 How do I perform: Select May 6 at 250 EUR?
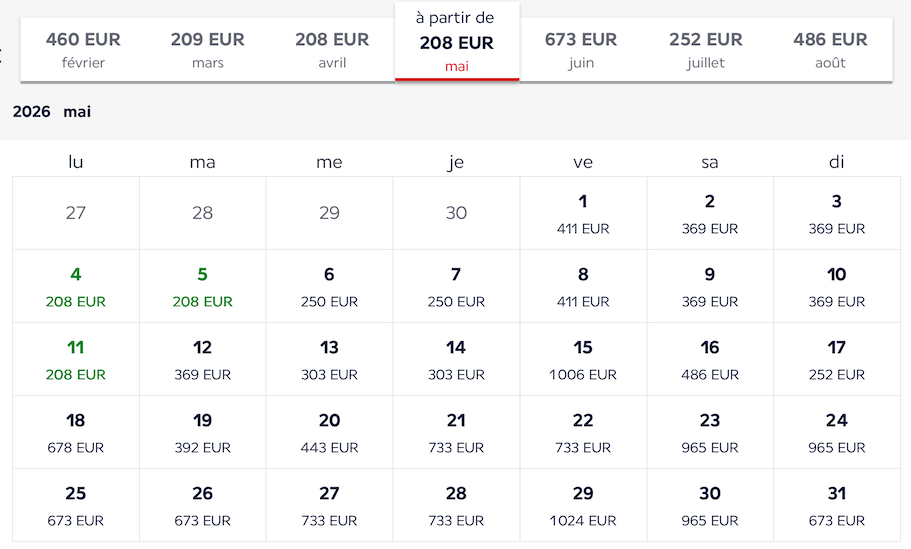pos(329,286)
